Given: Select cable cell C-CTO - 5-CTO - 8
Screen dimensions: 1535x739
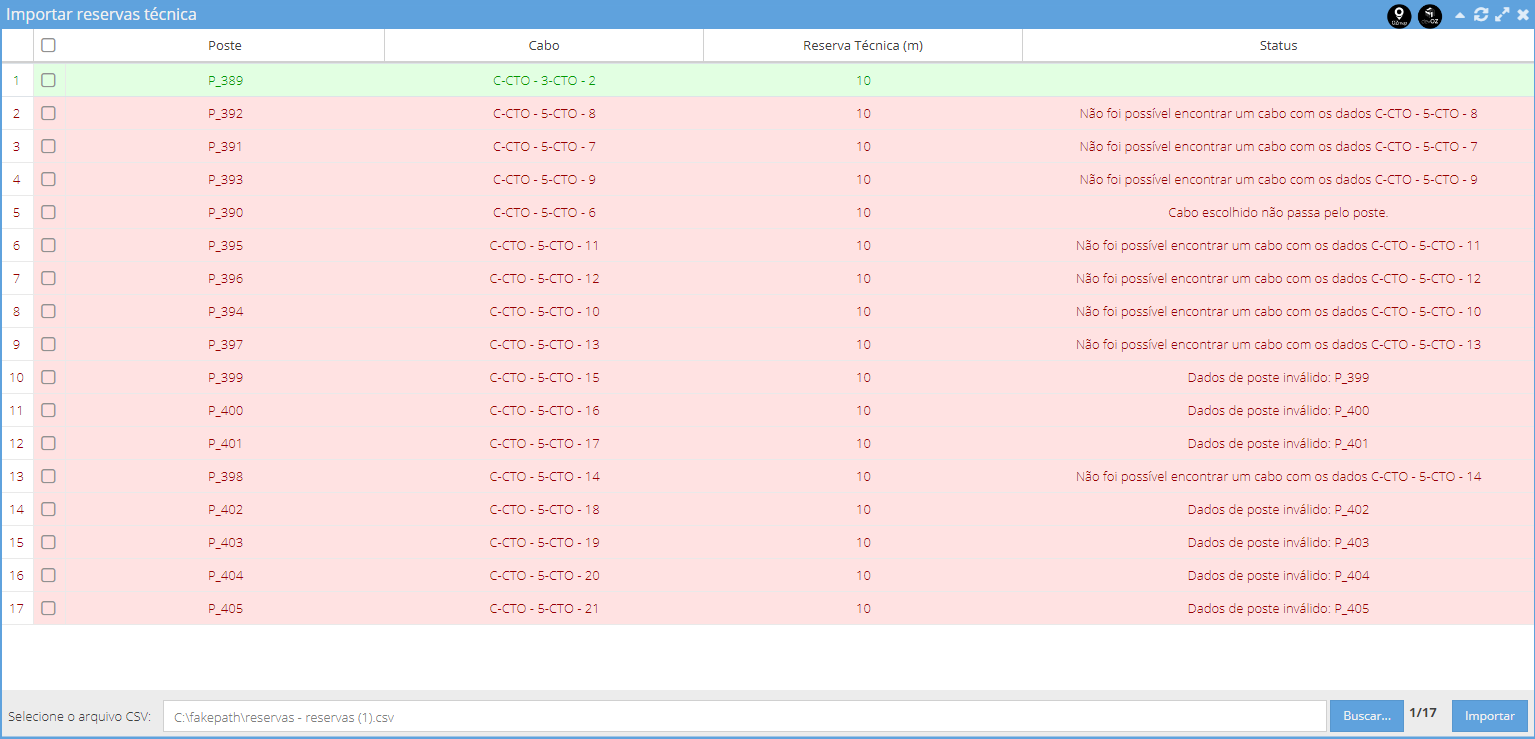Looking at the screenshot, I should click(x=544, y=113).
